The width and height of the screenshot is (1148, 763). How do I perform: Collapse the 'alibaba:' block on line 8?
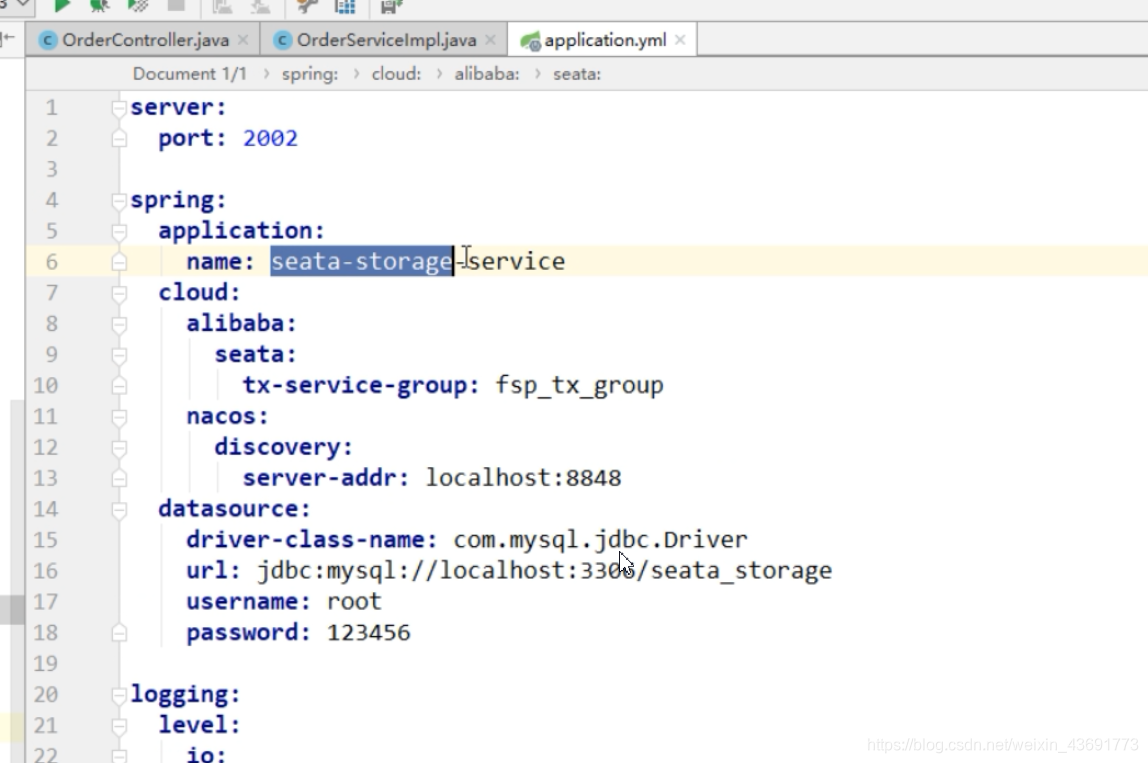(x=119, y=324)
